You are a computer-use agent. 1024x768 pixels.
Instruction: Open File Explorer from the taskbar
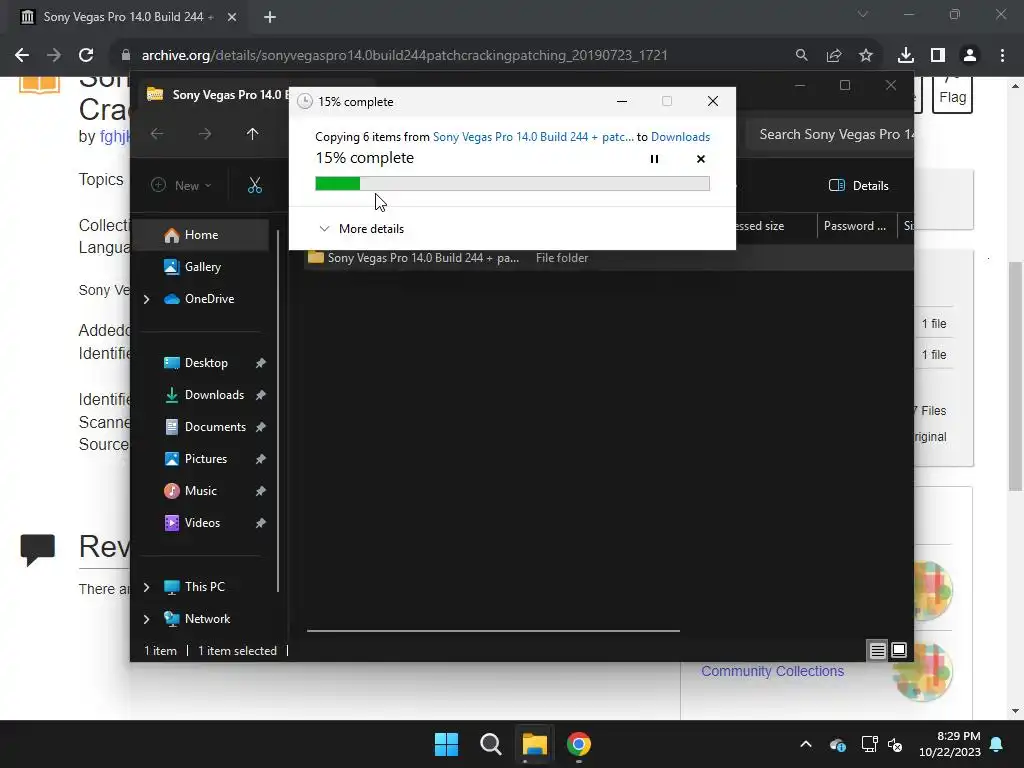pyautogui.click(x=534, y=744)
